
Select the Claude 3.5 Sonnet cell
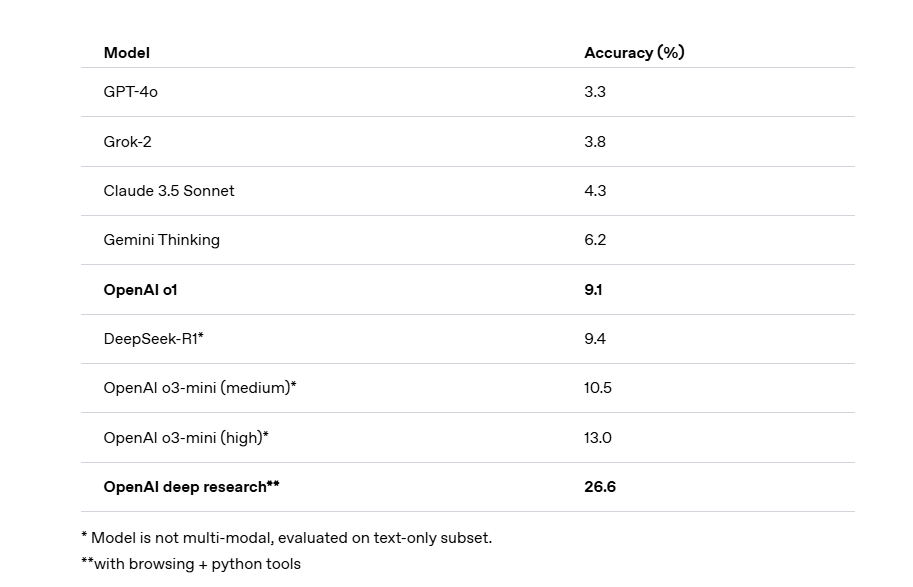point(169,190)
